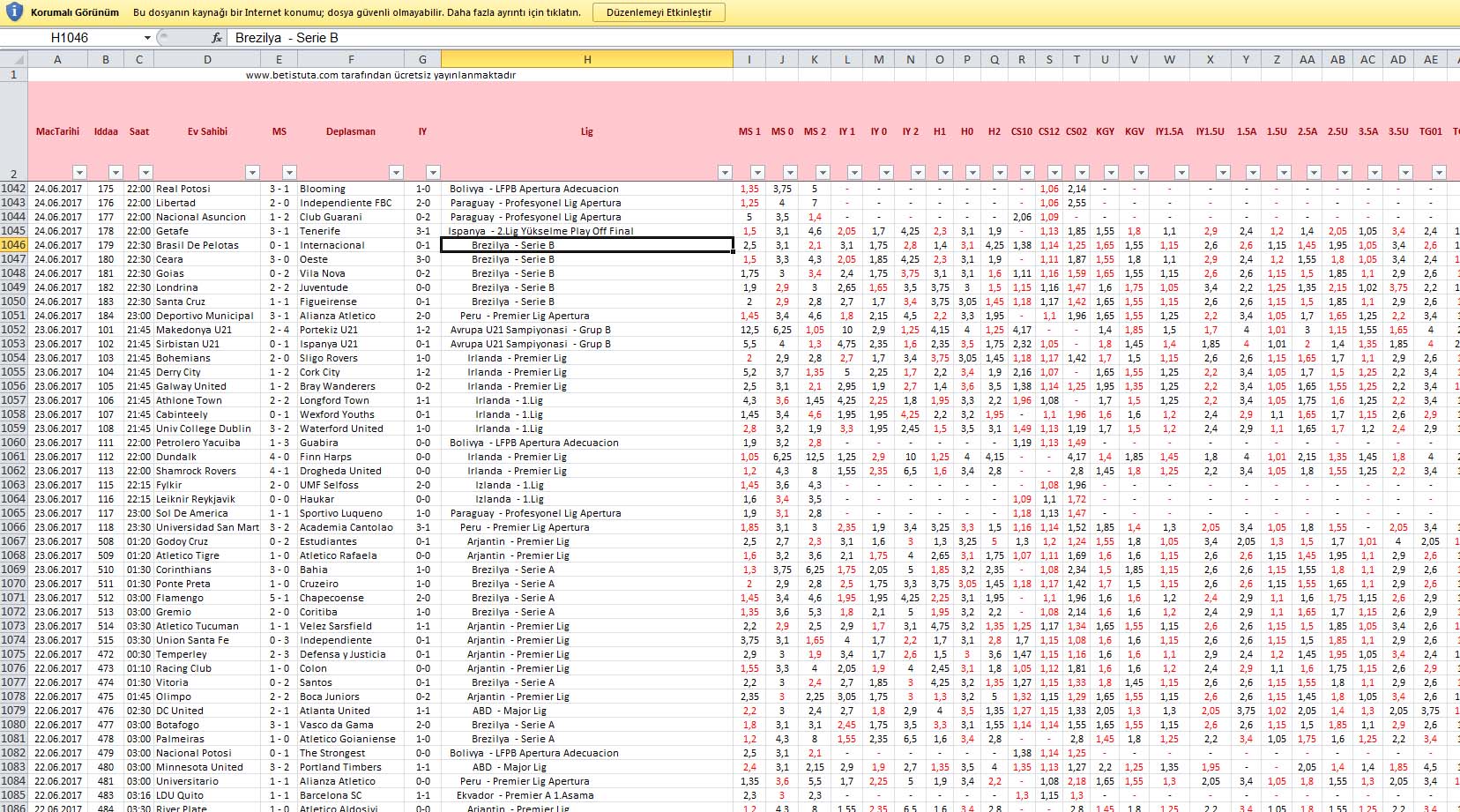This screenshot has width=1460, height=812.
Task: Click the Shamrock Rovers cell
Action: (207, 471)
